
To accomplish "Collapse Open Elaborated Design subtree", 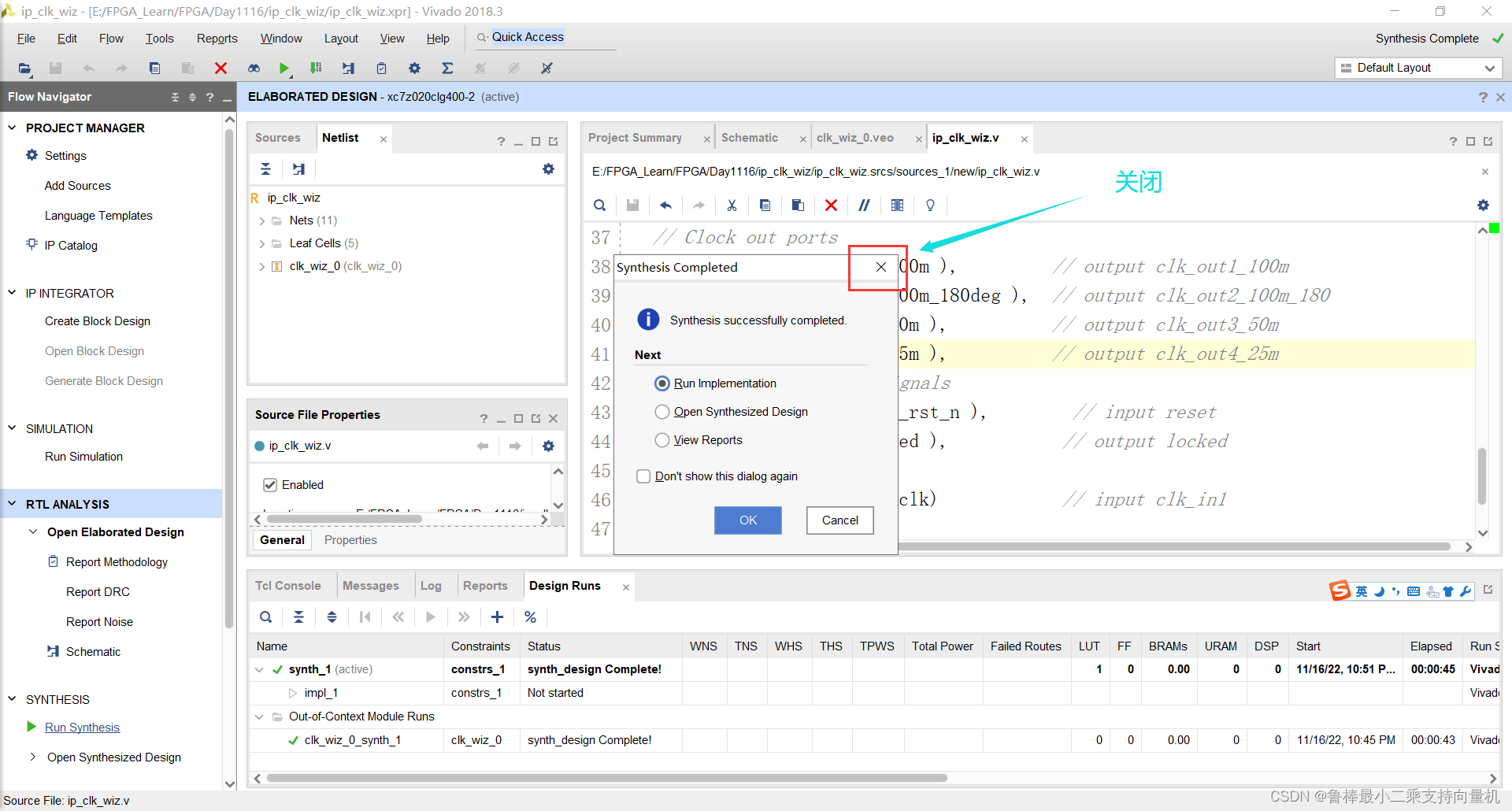I will 33,532.
